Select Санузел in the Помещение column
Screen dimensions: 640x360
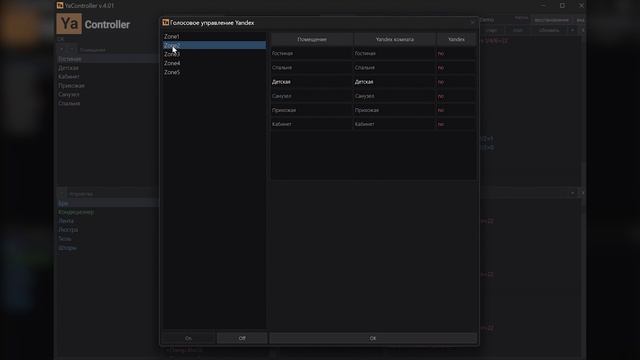click(x=312, y=96)
